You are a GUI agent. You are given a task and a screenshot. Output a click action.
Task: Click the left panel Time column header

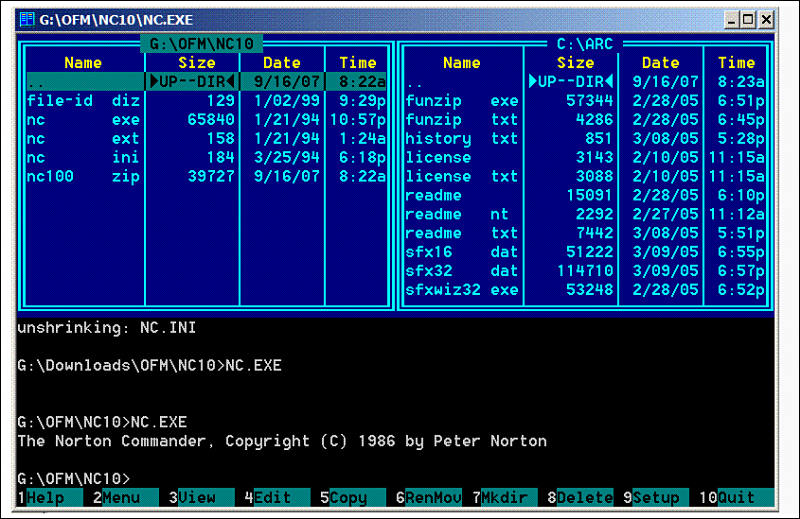[x=358, y=63]
